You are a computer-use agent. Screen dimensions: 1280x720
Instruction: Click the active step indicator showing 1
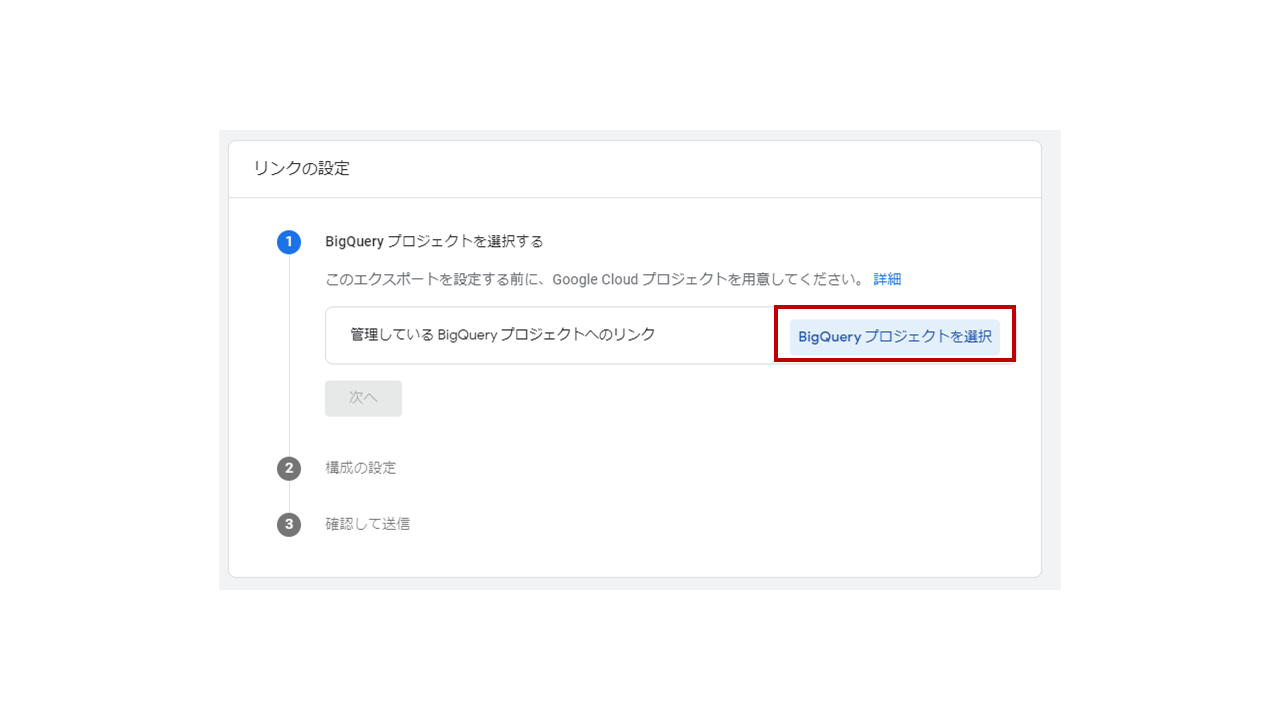(x=289, y=242)
